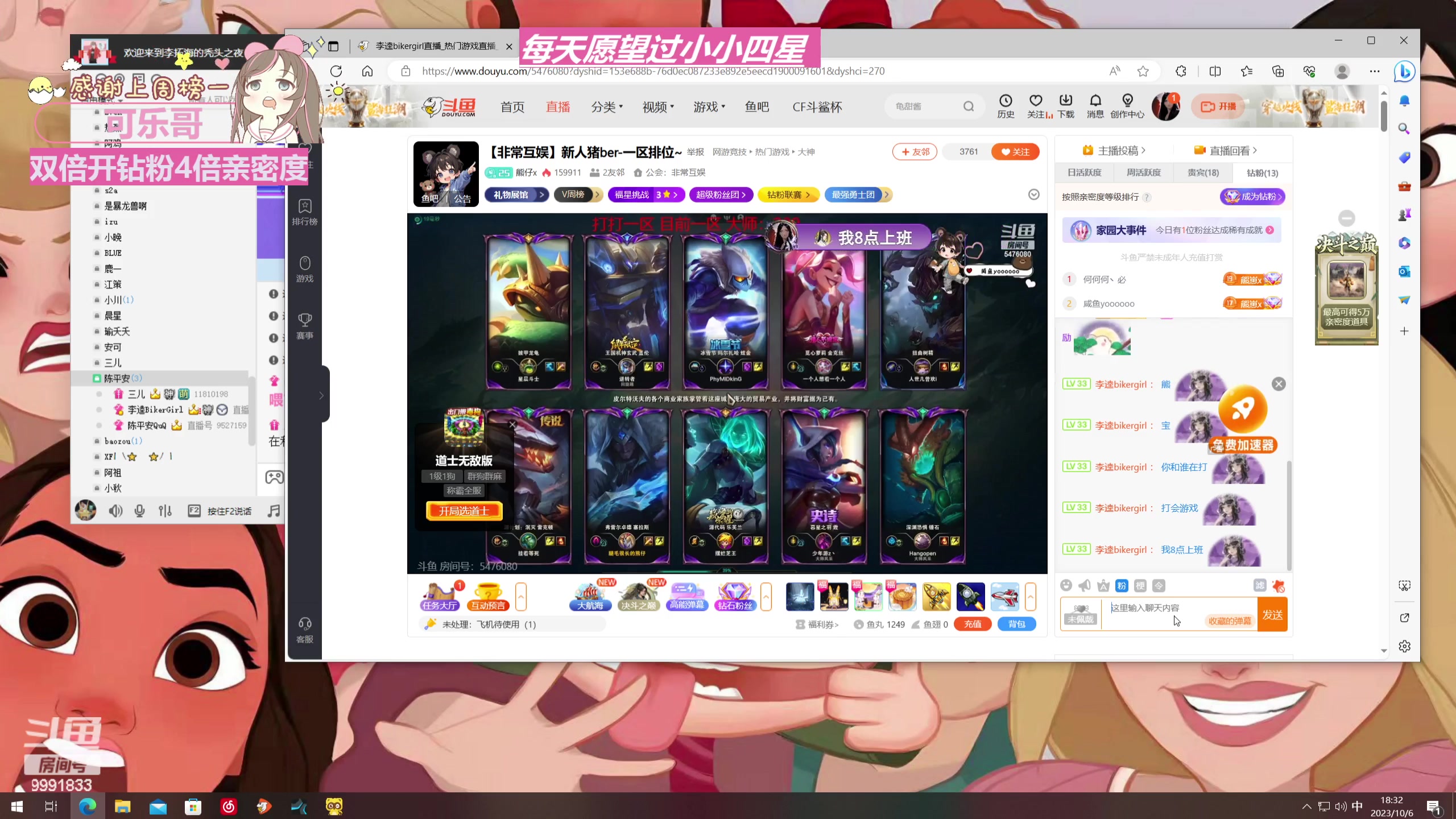Click the megaphone horn icon in chat toolbar
This screenshot has width=1456, height=819.
[1085, 585]
